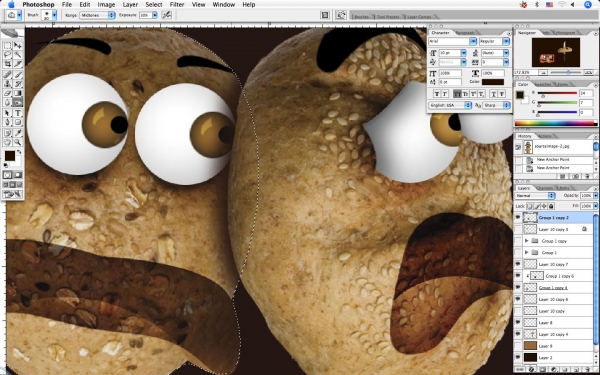Click the Navigator zoom slider

tap(567, 72)
